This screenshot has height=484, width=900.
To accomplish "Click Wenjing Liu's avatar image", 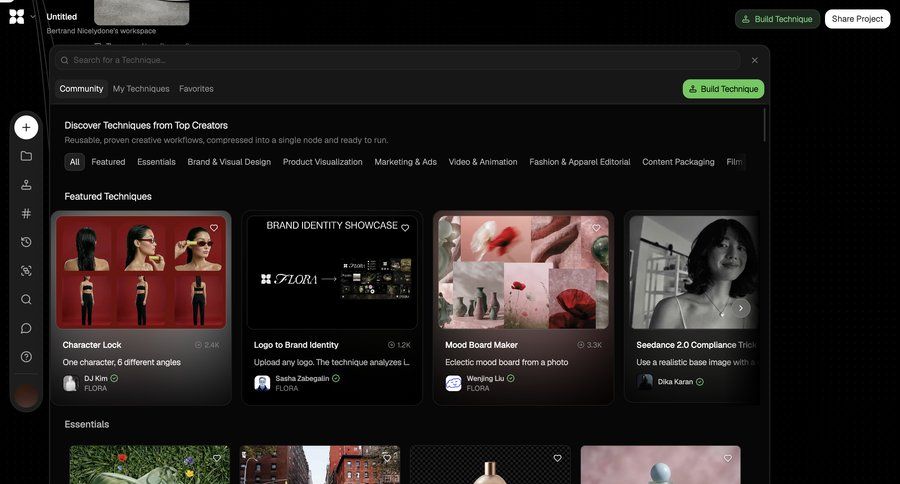I will (x=453, y=383).
